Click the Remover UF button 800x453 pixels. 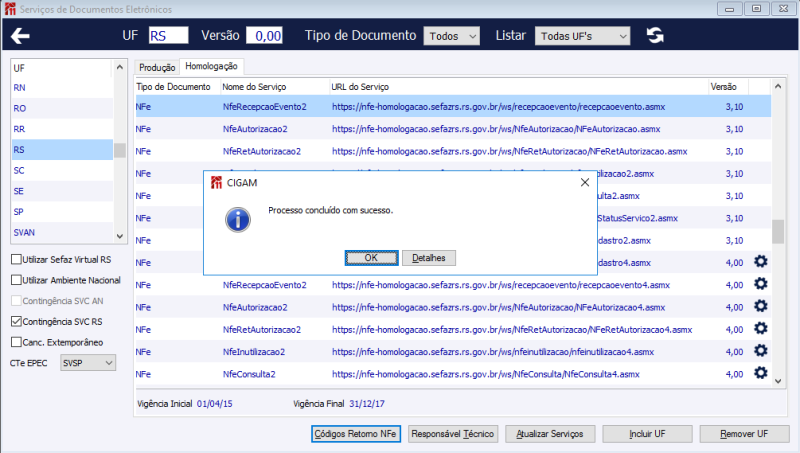[x=744, y=434]
